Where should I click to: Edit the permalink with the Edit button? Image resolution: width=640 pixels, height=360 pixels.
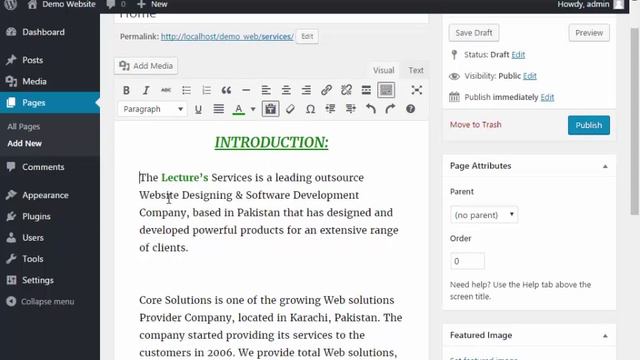click(307, 36)
